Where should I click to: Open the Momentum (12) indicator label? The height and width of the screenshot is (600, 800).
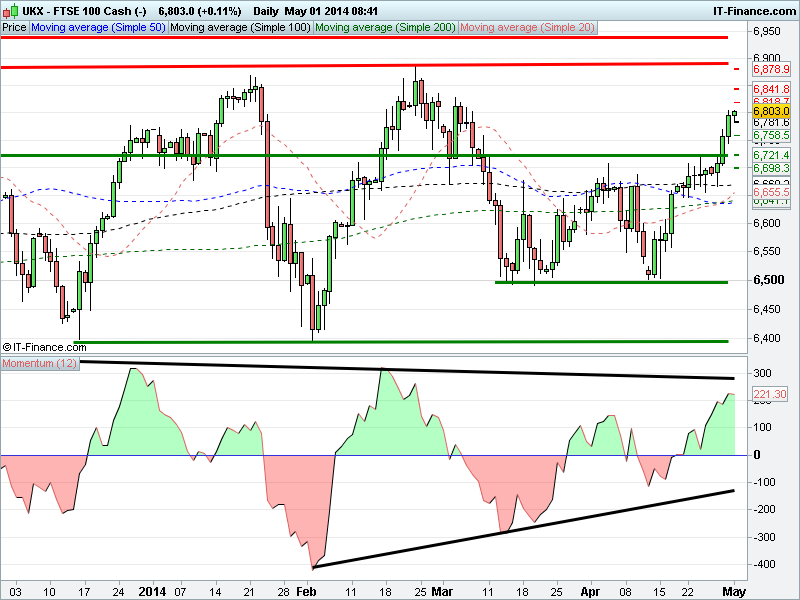click(x=40, y=362)
